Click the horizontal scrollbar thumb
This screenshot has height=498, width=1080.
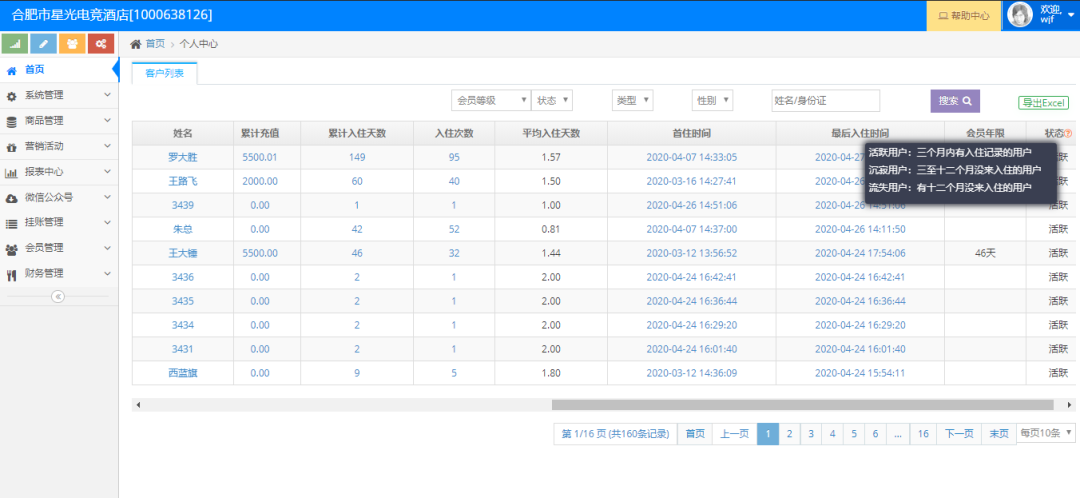point(802,405)
